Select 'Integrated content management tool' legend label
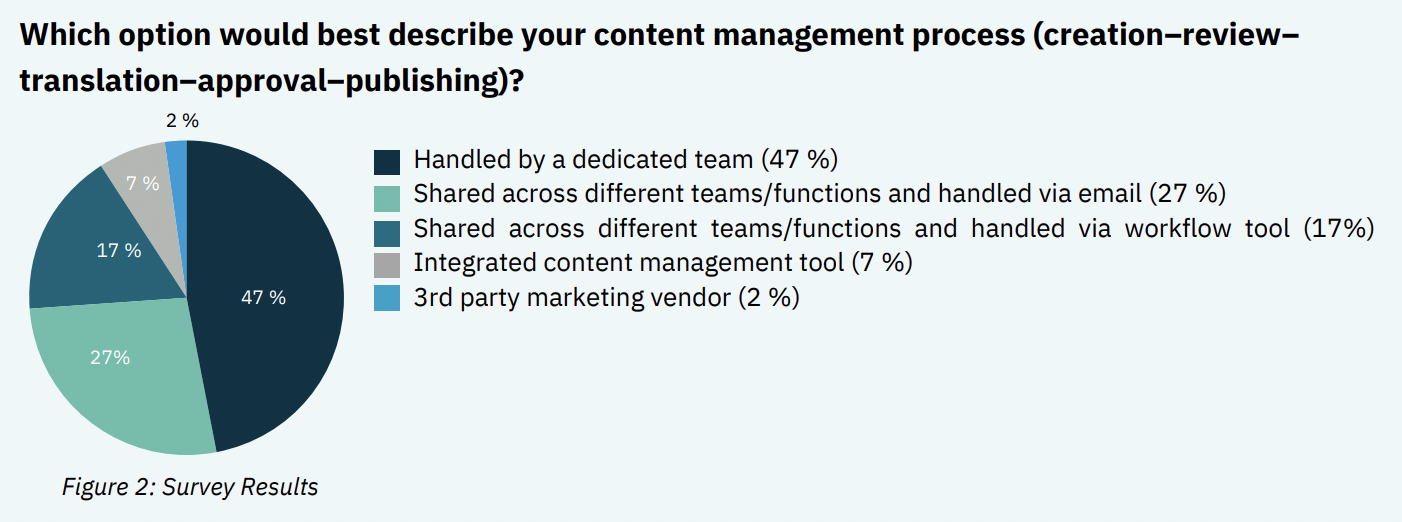The image size is (1402, 522). pyautogui.click(x=628, y=263)
